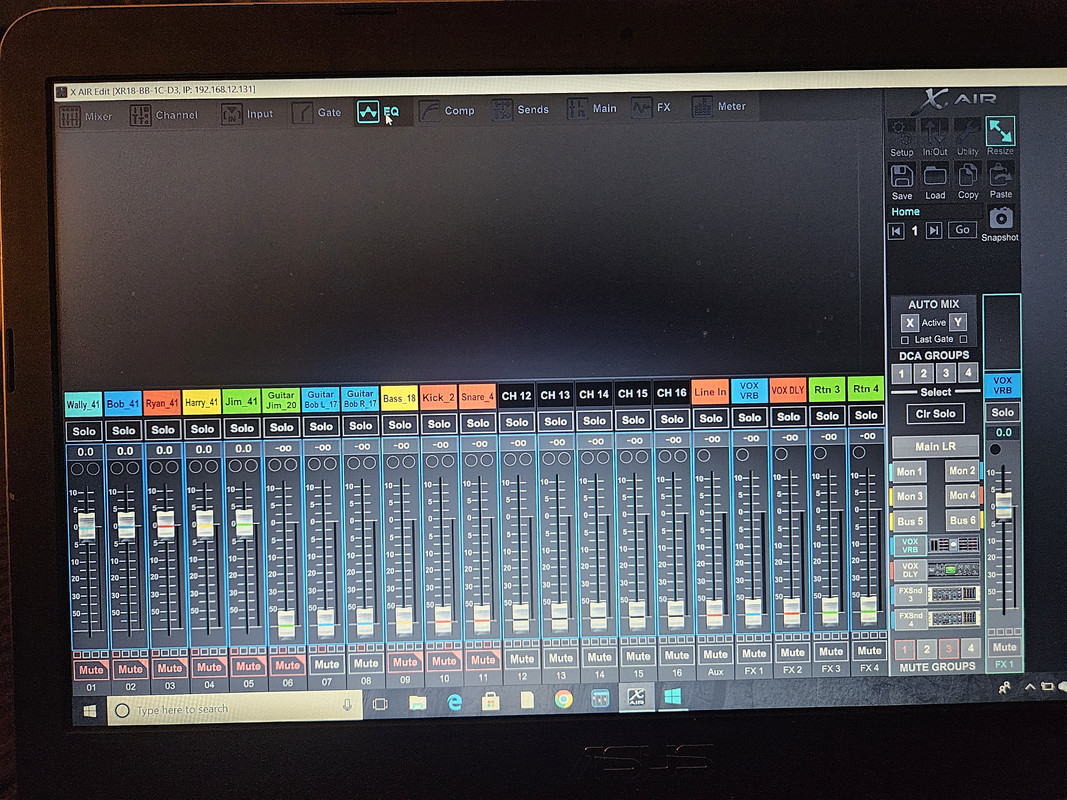The width and height of the screenshot is (1067, 800).
Task: Open the Setup gear icon
Action: pos(902,133)
